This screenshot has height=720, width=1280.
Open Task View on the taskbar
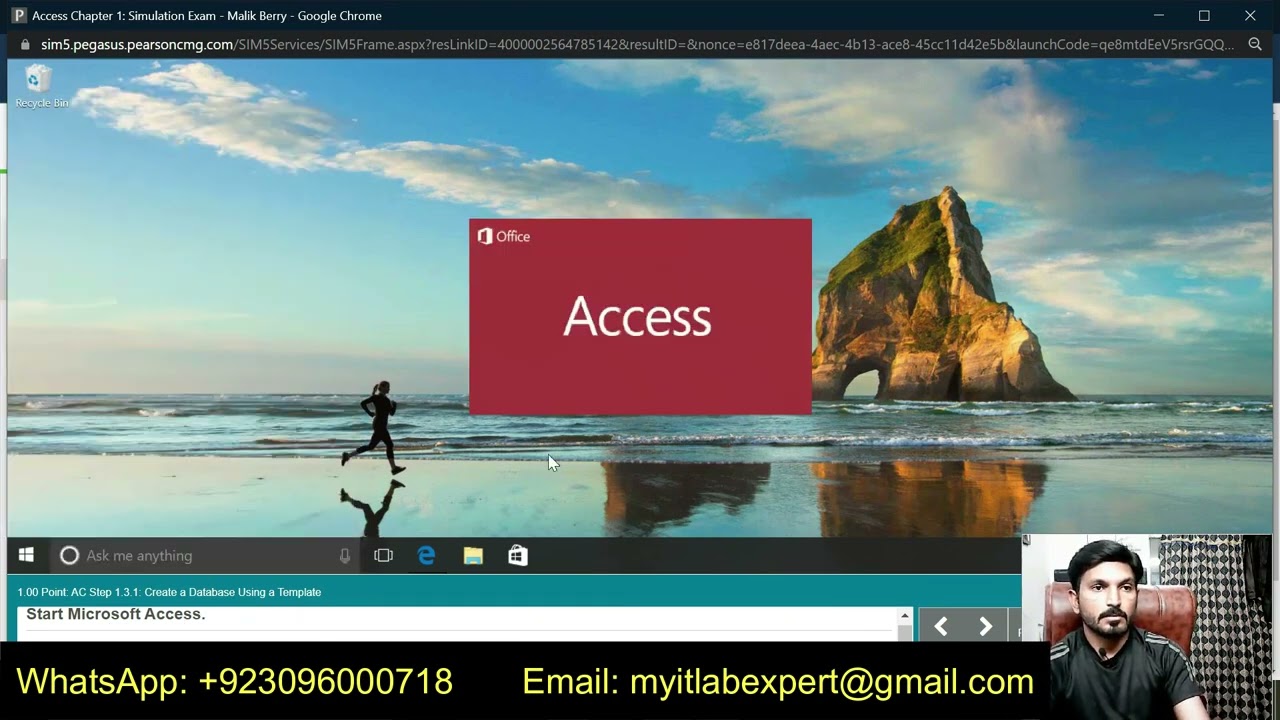point(383,555)
